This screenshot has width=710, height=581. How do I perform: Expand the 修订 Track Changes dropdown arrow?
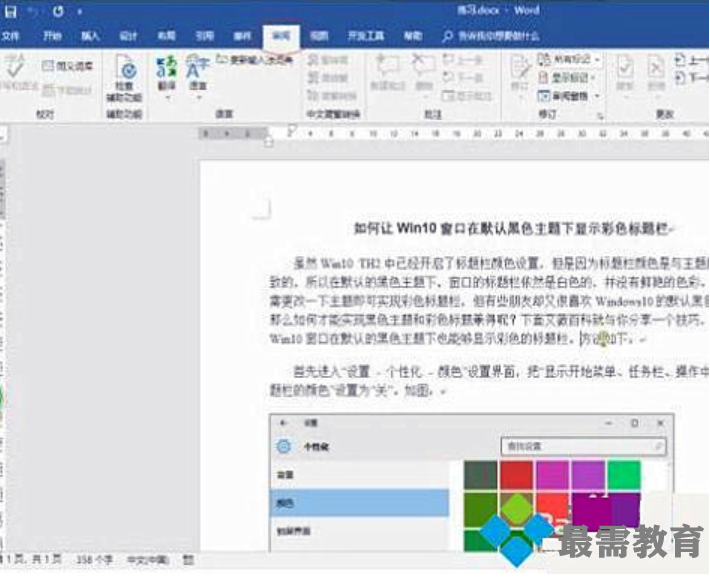(x=520, y=96)
